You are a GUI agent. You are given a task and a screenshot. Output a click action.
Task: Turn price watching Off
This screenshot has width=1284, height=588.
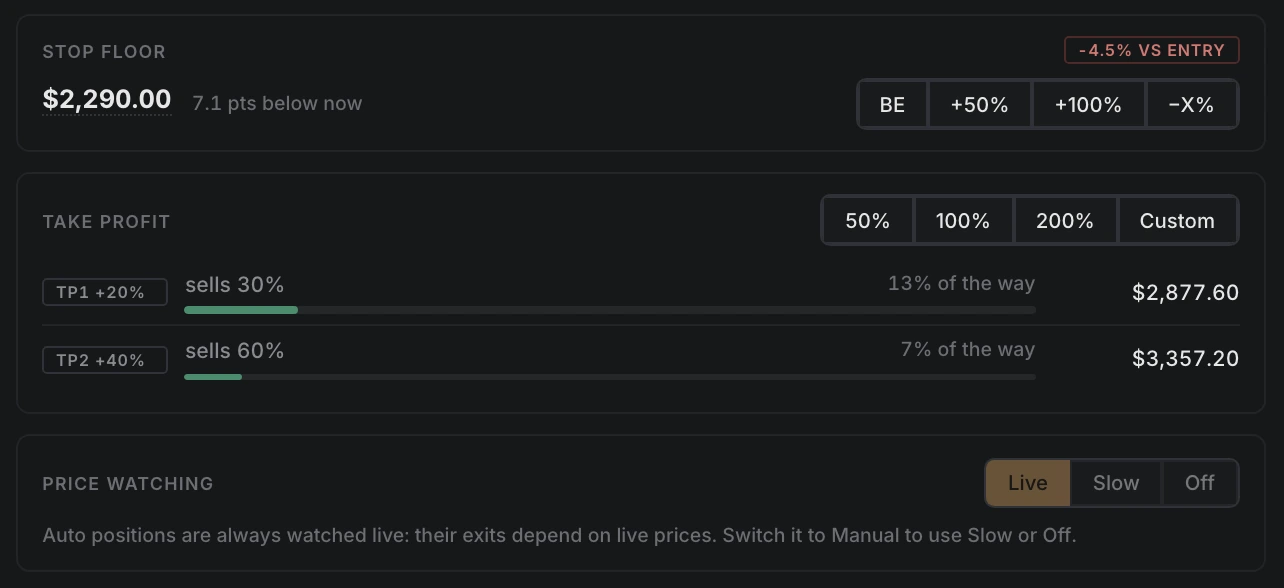click(x=1200, y=483)
